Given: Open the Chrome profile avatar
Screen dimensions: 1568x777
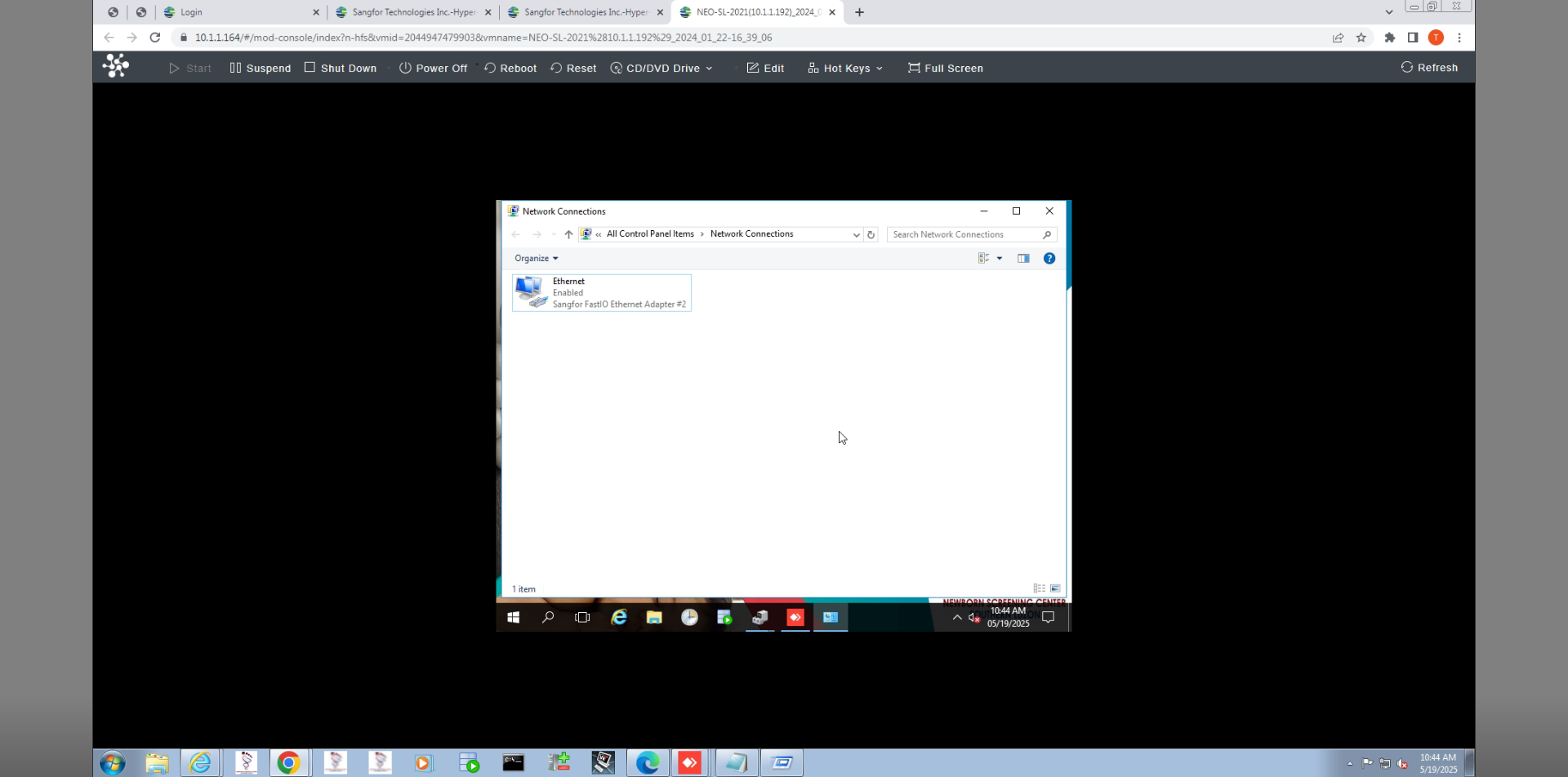Looking at the screenshot, I should click(1436, 38).
